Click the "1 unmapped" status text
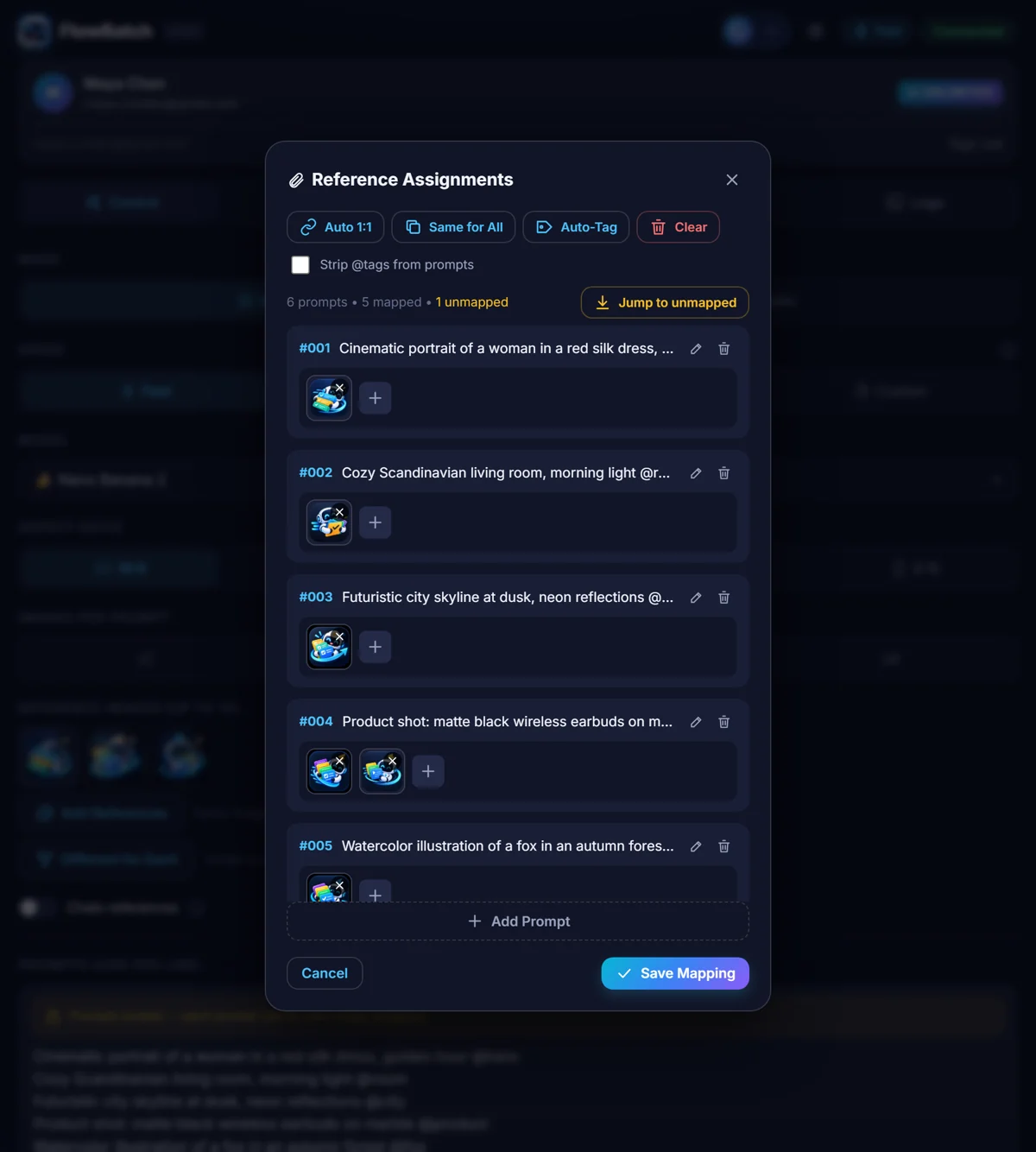Screen dimensions: 1036x1152 (x=471, y=302)
